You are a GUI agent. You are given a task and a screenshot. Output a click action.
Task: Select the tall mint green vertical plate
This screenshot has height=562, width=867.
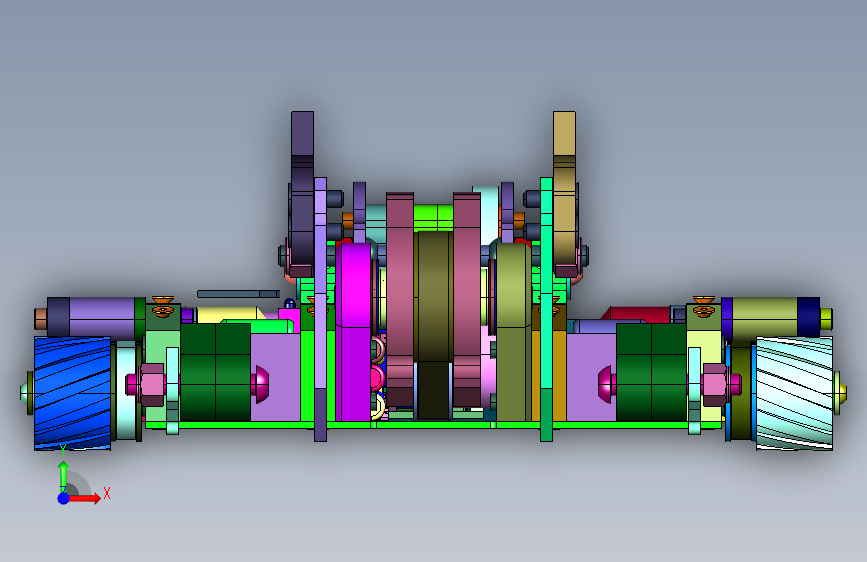(546, 309)
